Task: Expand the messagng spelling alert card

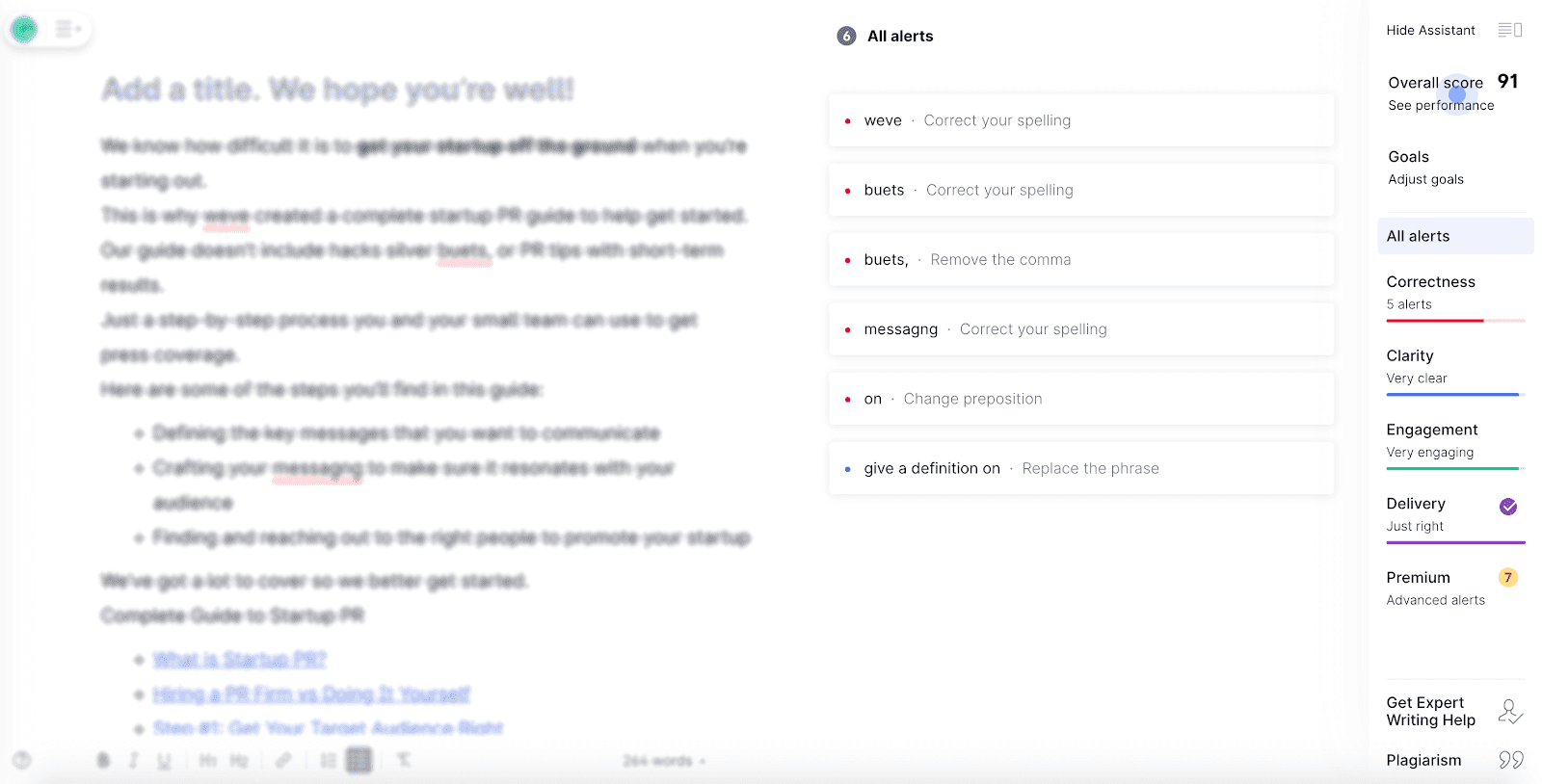Action: click(x=1081, y=329)
